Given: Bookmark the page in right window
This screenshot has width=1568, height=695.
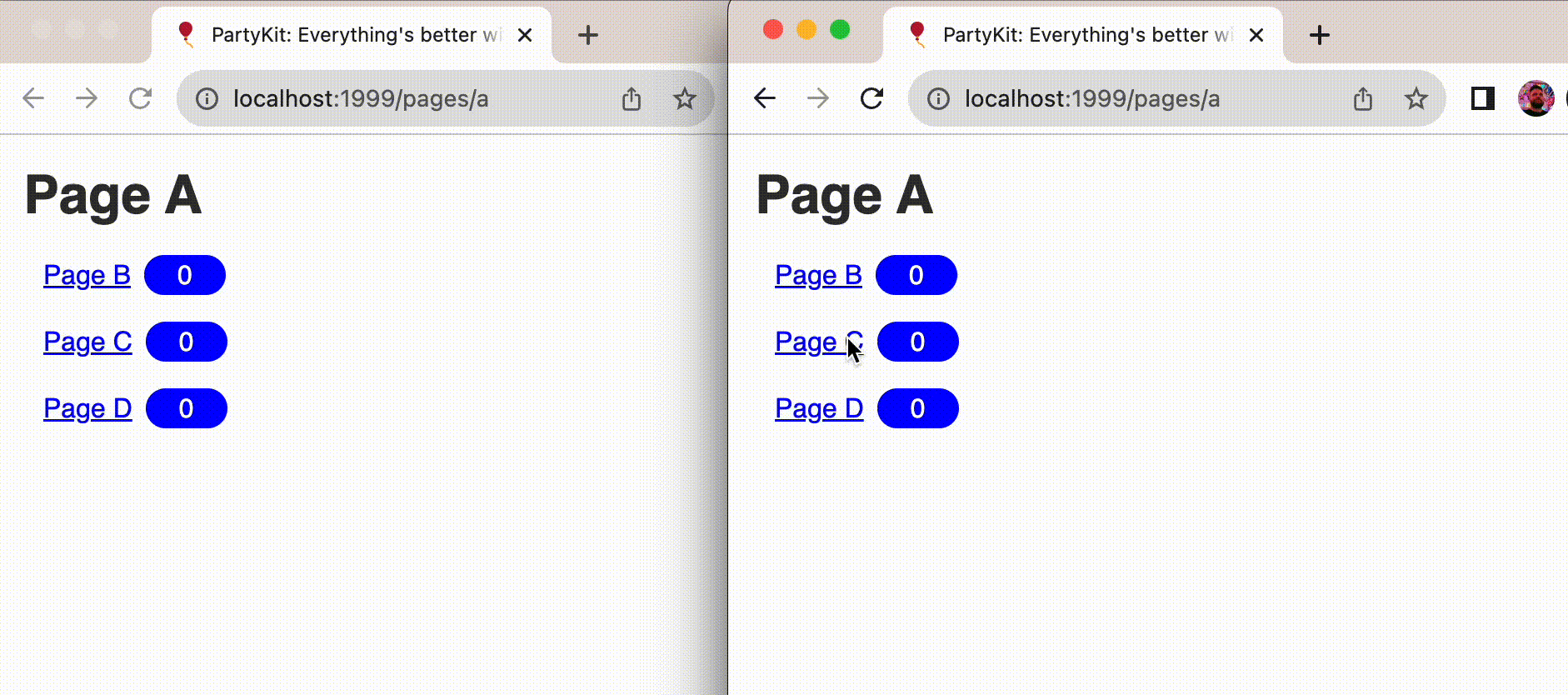Looking at the screenshot, I should tap(1416, 99).
